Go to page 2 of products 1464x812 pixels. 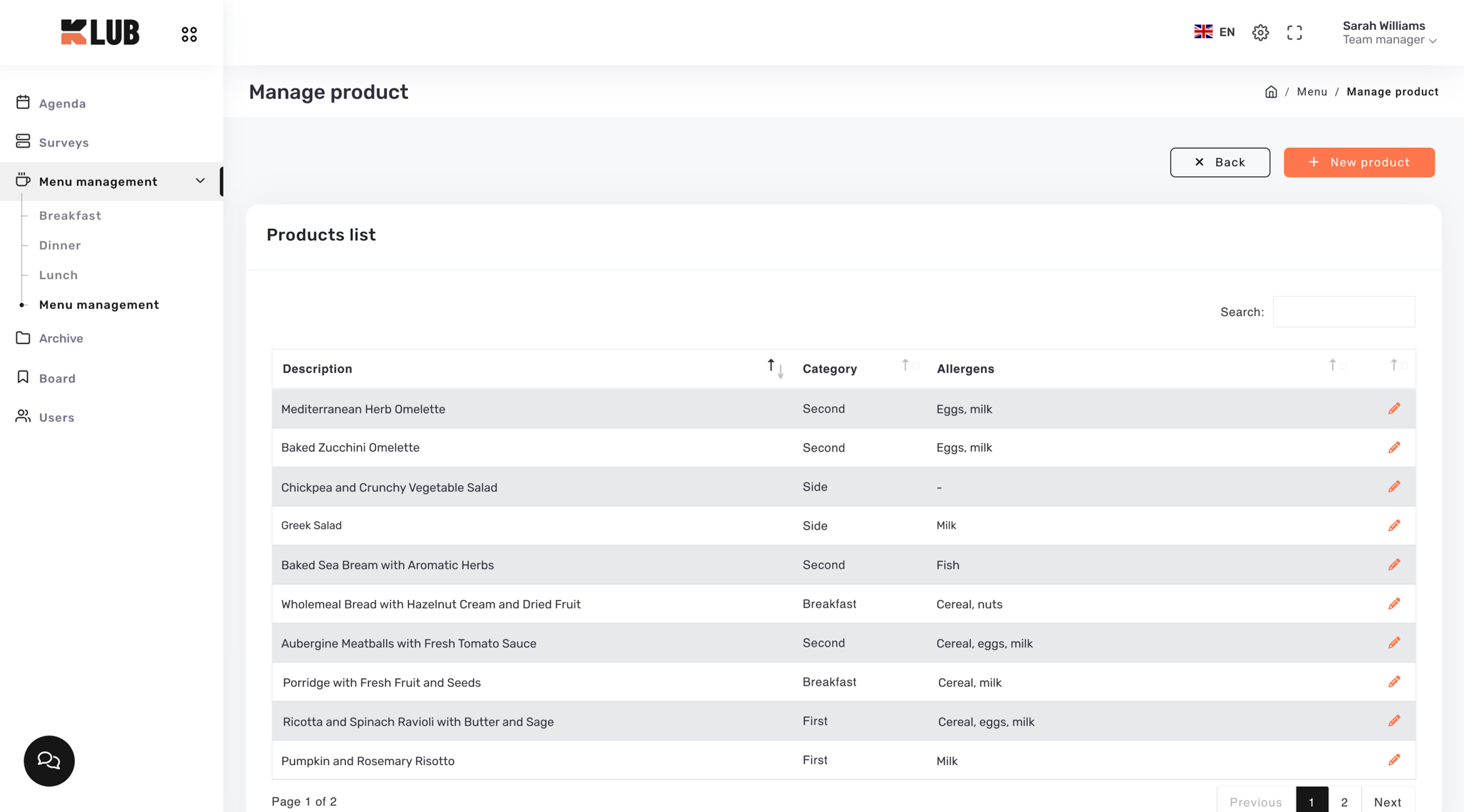pos(1344,802)
